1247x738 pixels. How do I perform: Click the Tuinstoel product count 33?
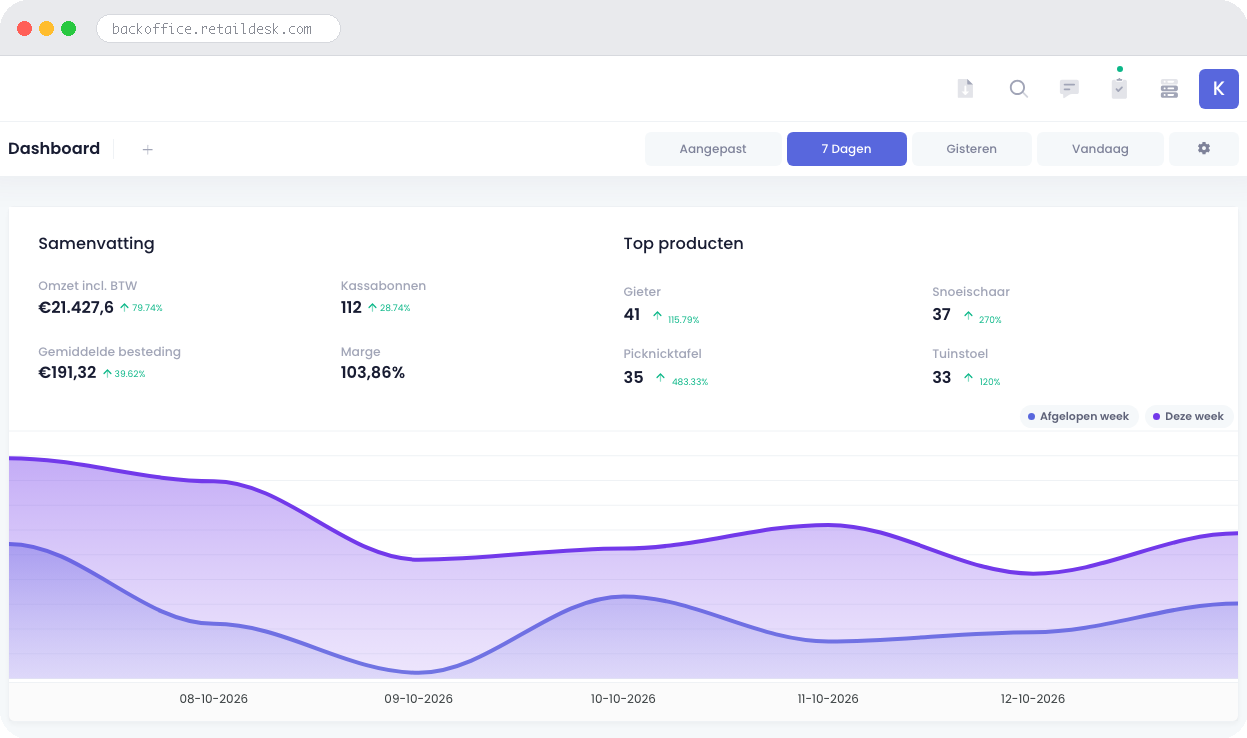(x=941, y=378)
